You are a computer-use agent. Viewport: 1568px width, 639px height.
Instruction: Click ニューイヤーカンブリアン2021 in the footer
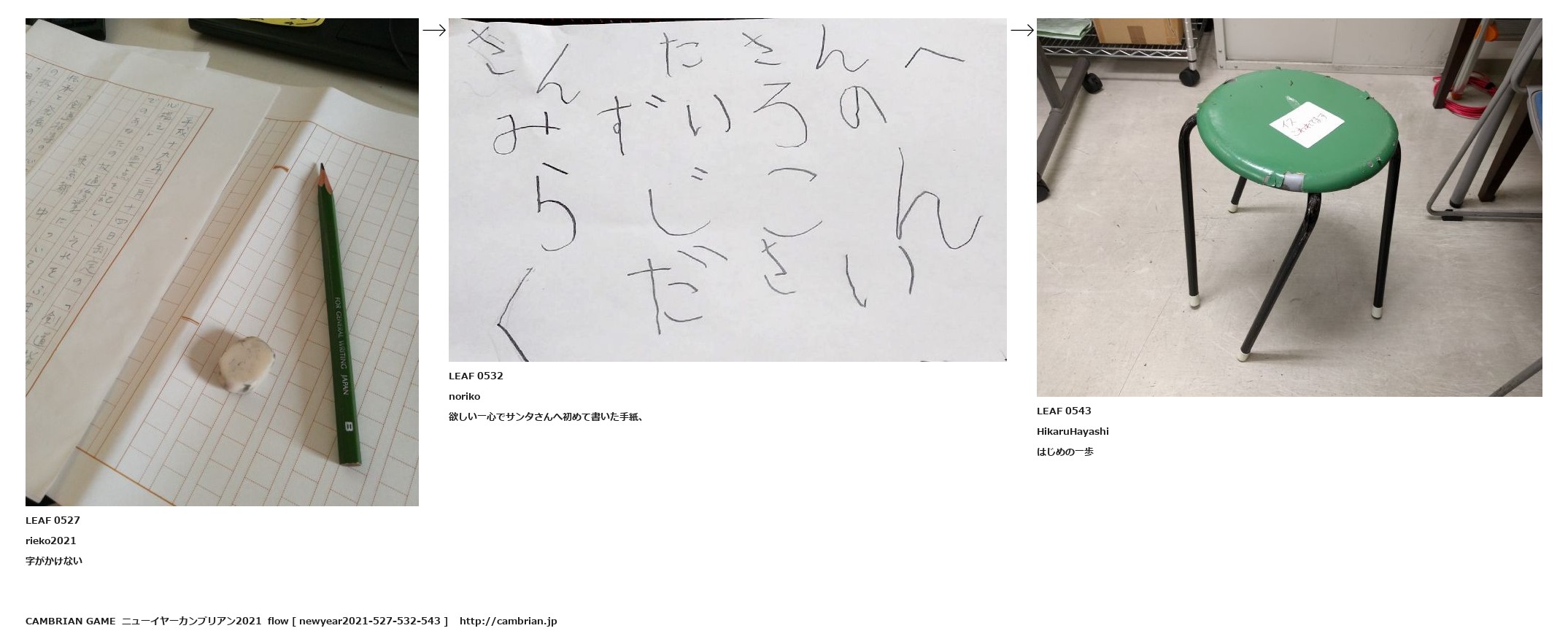(191, 621)
